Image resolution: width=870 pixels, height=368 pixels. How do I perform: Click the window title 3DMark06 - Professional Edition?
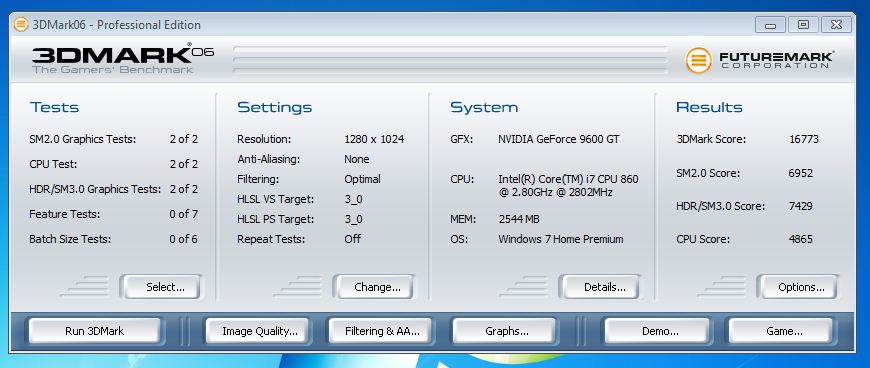[117, 25]
